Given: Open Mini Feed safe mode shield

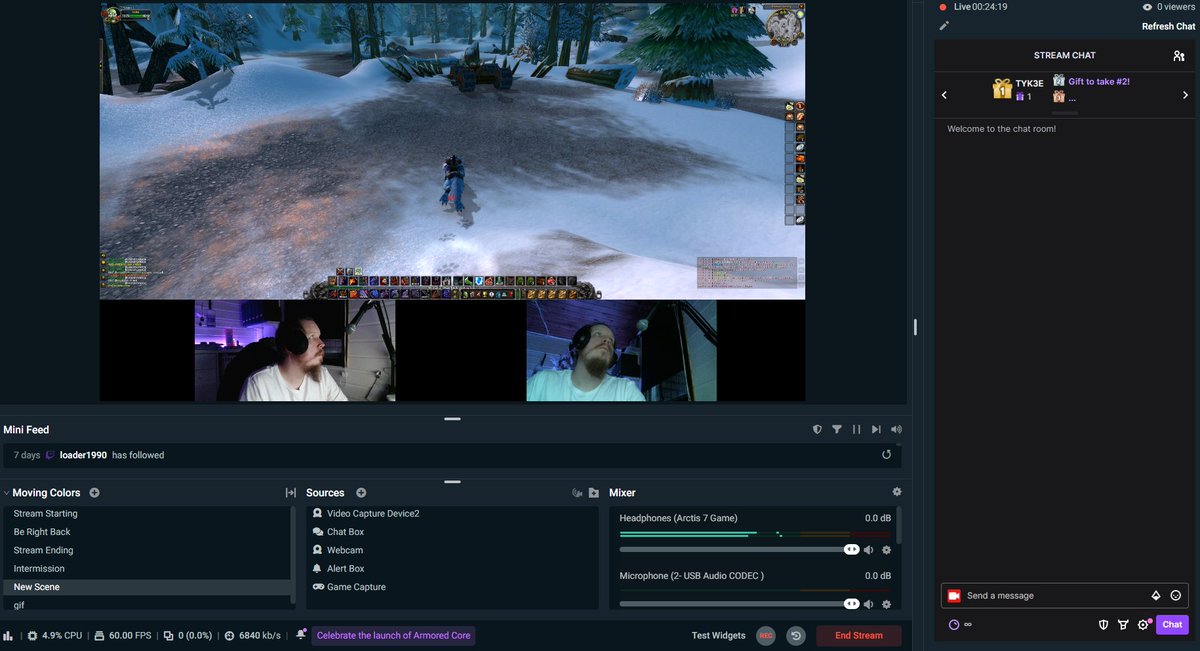Looking at the screenshot, I should point(817,429).
